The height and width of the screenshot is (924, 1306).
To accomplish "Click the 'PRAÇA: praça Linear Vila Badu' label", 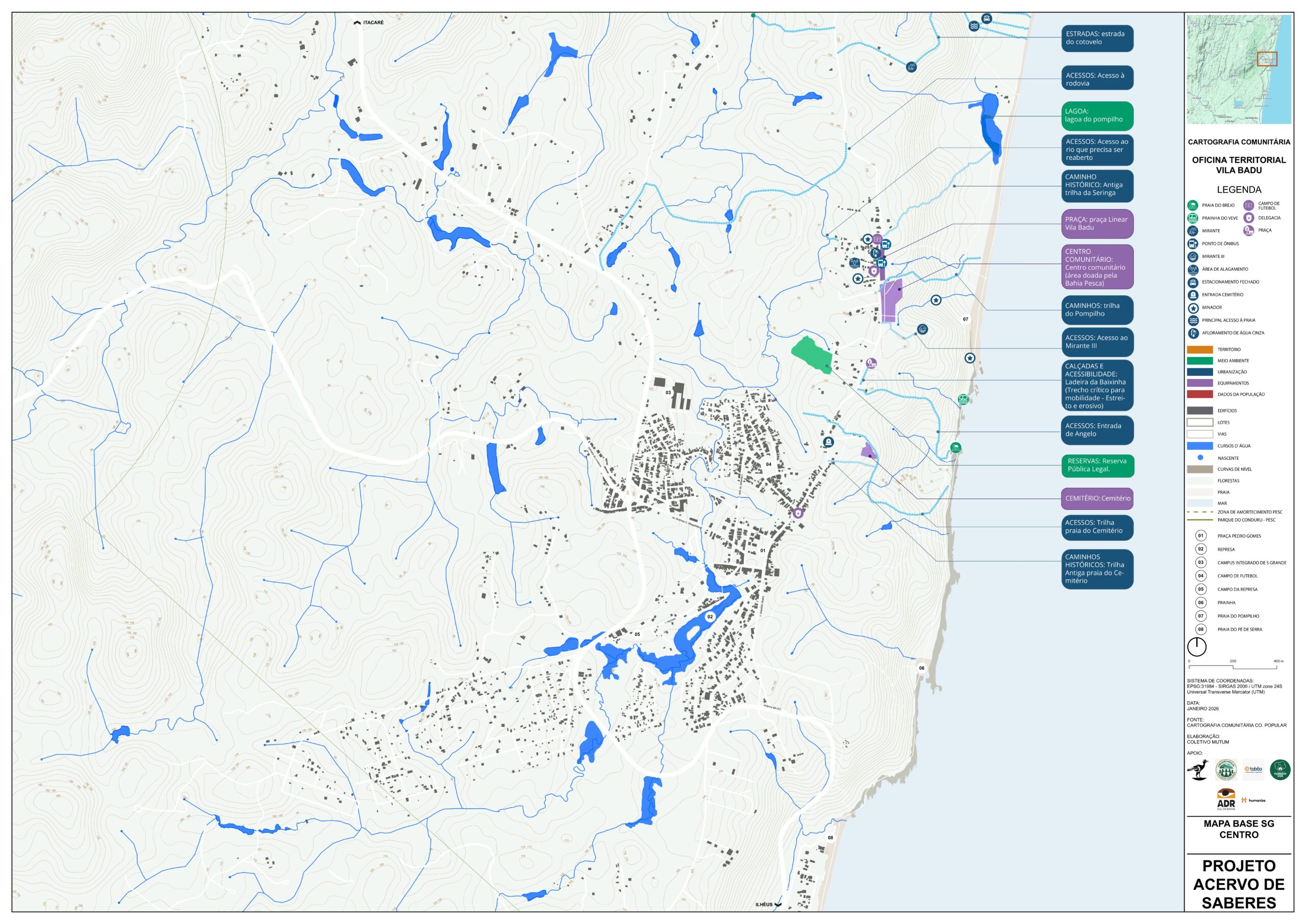I will coord(1097,223).
